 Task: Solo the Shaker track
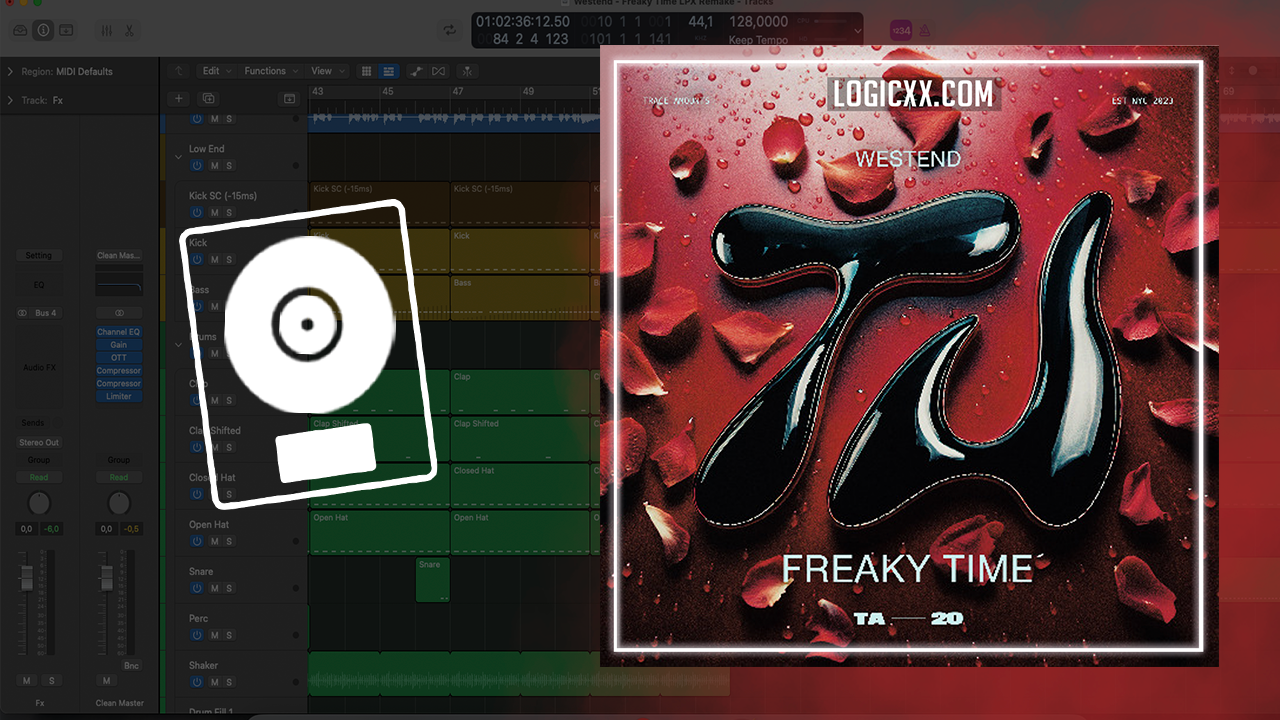(229, 682)
